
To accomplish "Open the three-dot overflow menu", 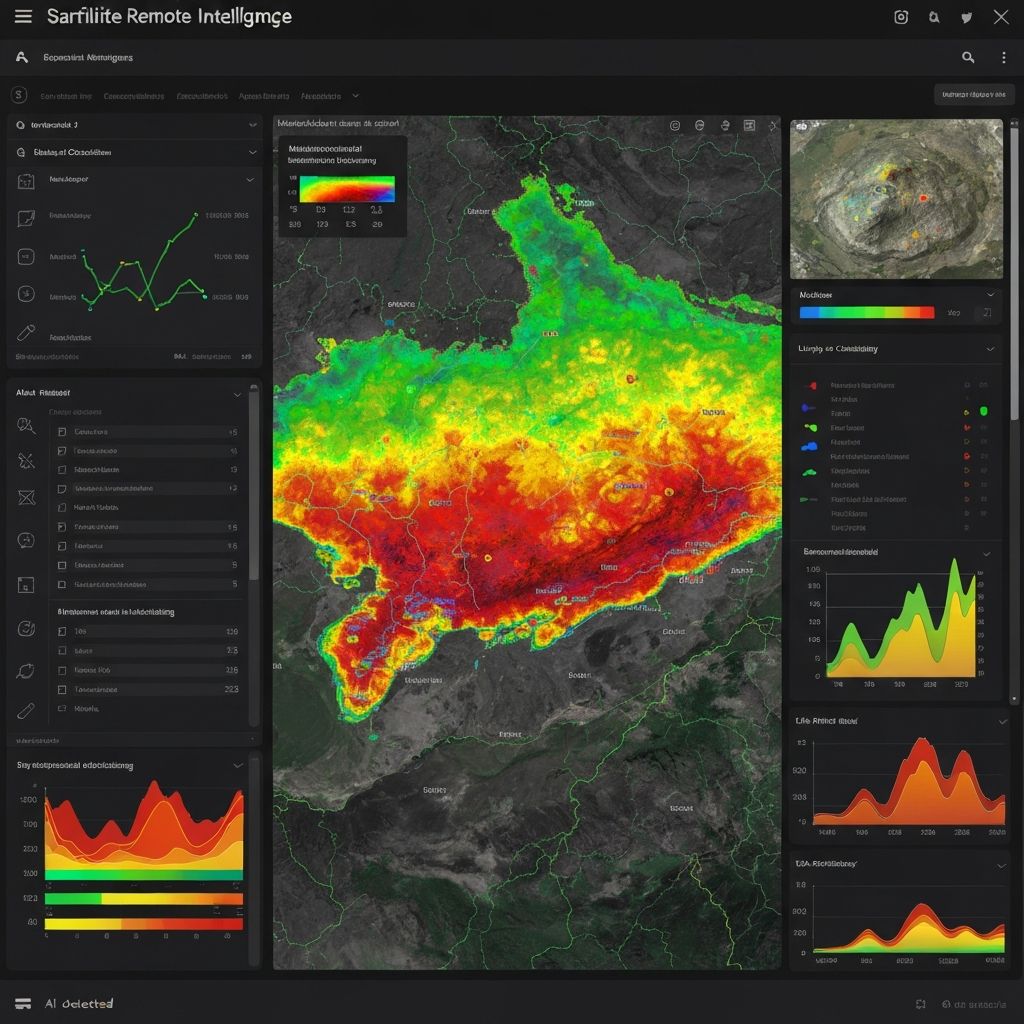I will coord(1003,58).
